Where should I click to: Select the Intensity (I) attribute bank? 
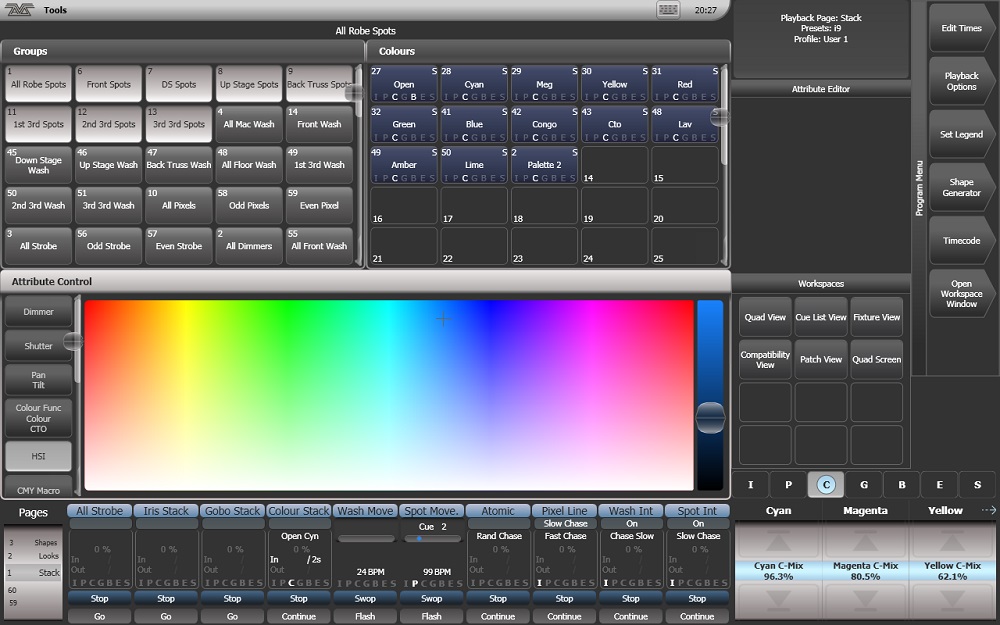(x=750, y=485)
